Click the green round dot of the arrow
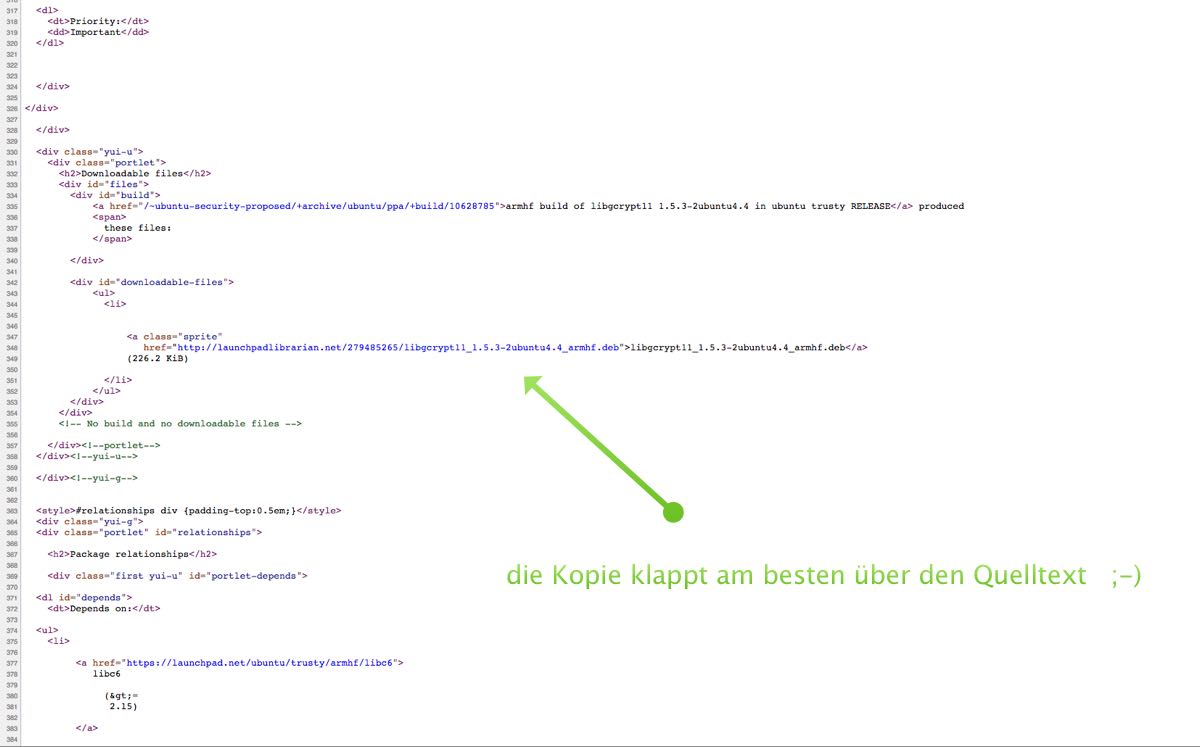1200x747 pixels. (x=673, y=512)
